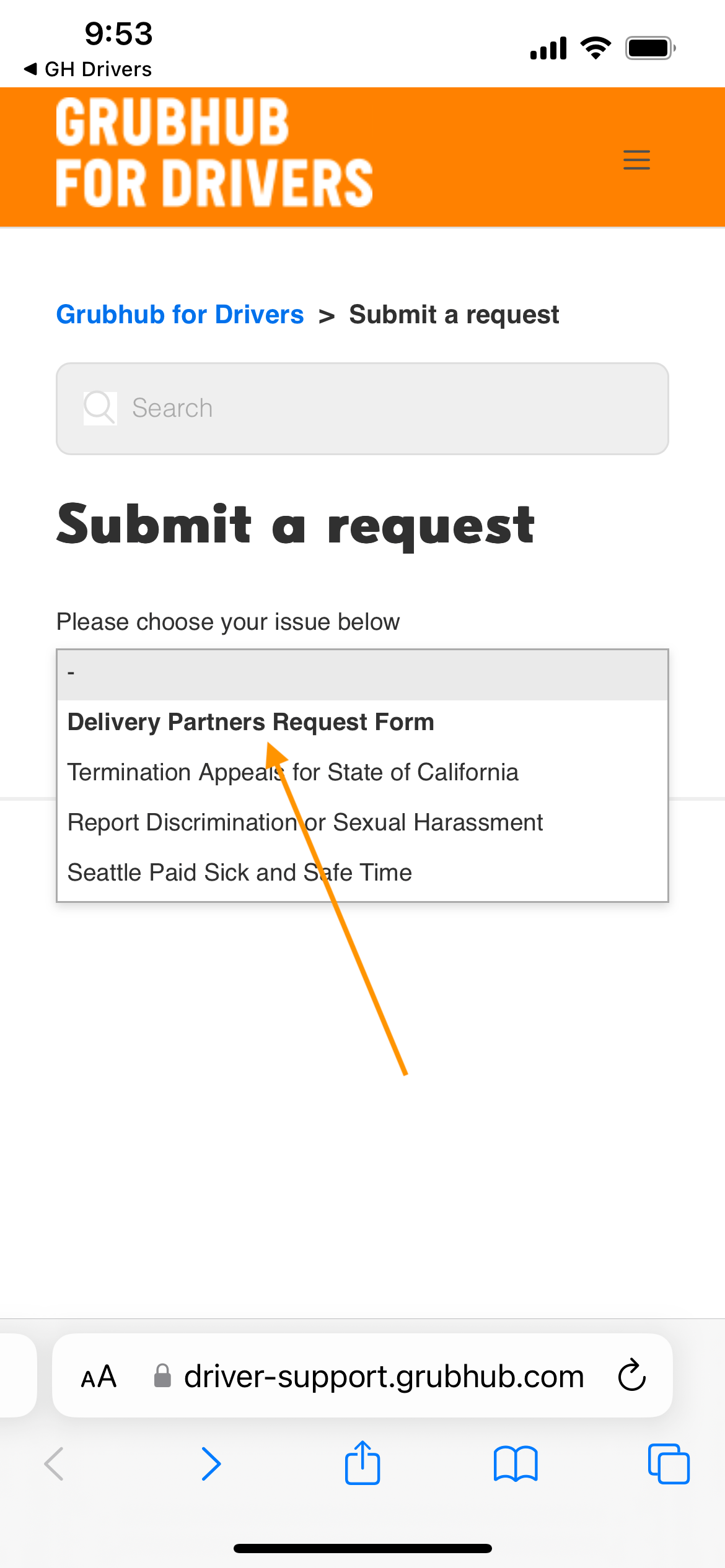The height and width of the screenshot is (1568, 725).
Task: Tap the Grubhub for Drivers logo
Action: [214, 152]
